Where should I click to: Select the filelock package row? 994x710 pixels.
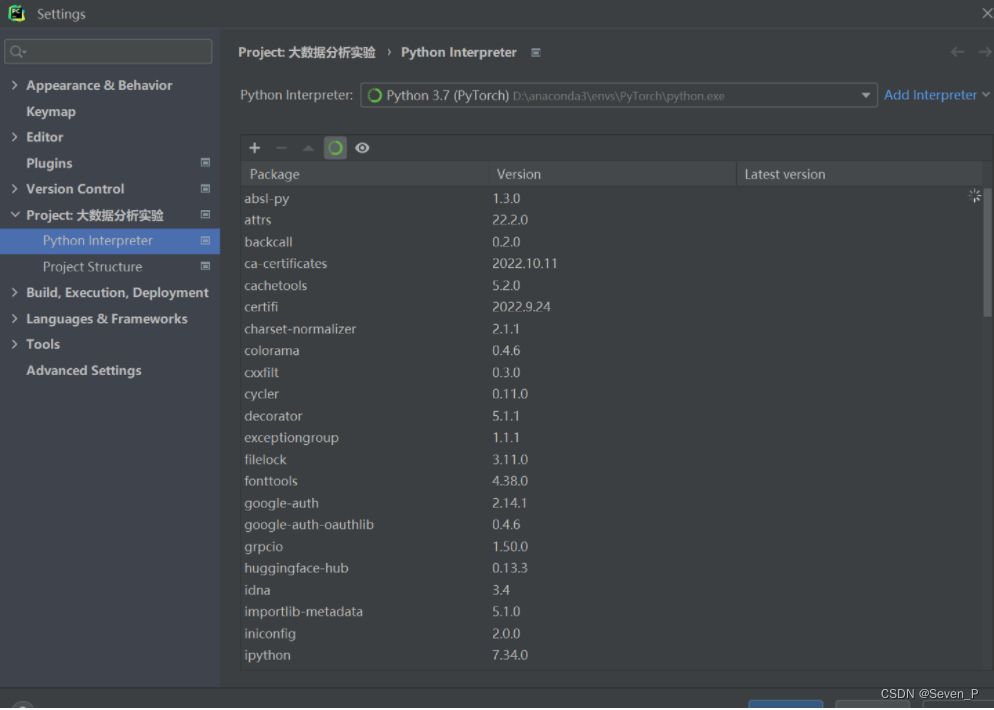612,459
